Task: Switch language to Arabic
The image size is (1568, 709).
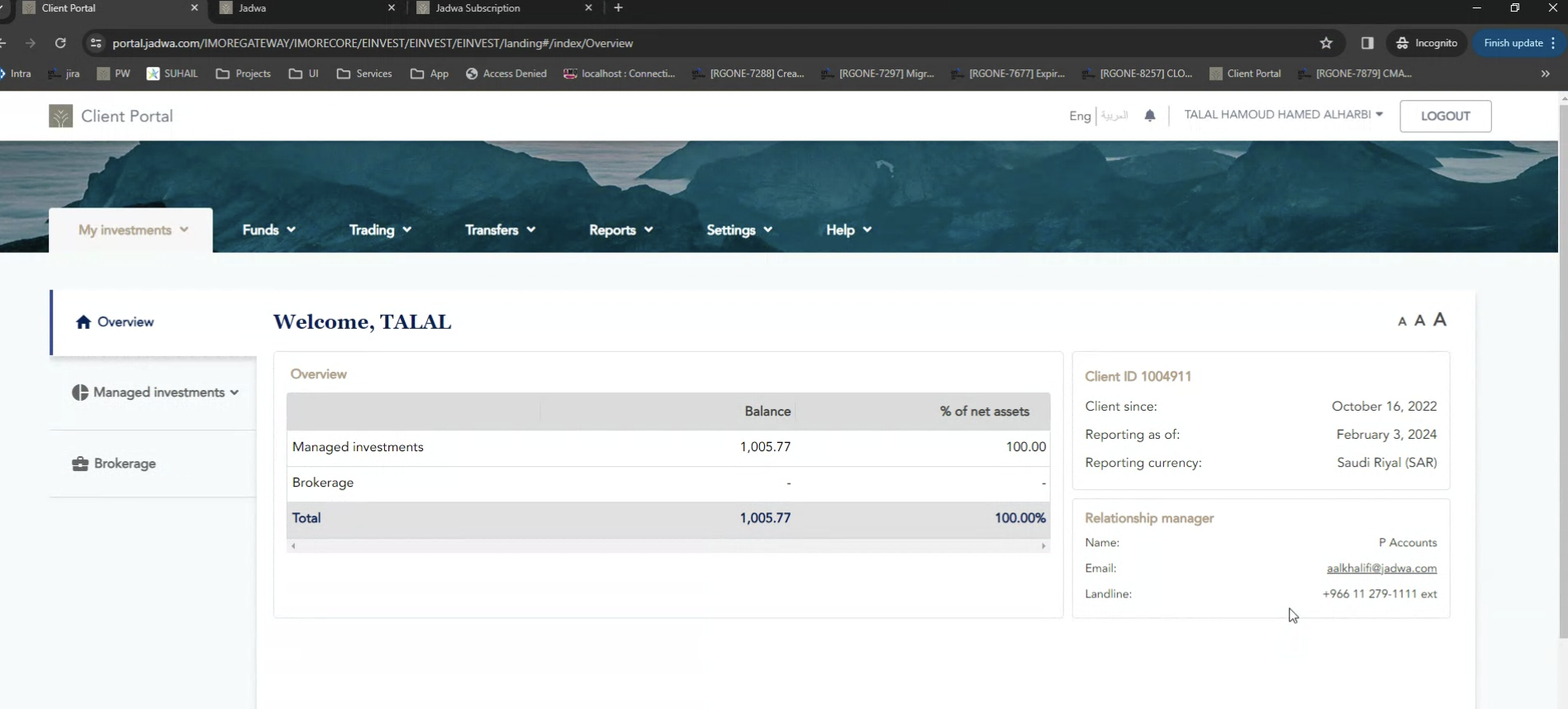Action: point(1114,116)
